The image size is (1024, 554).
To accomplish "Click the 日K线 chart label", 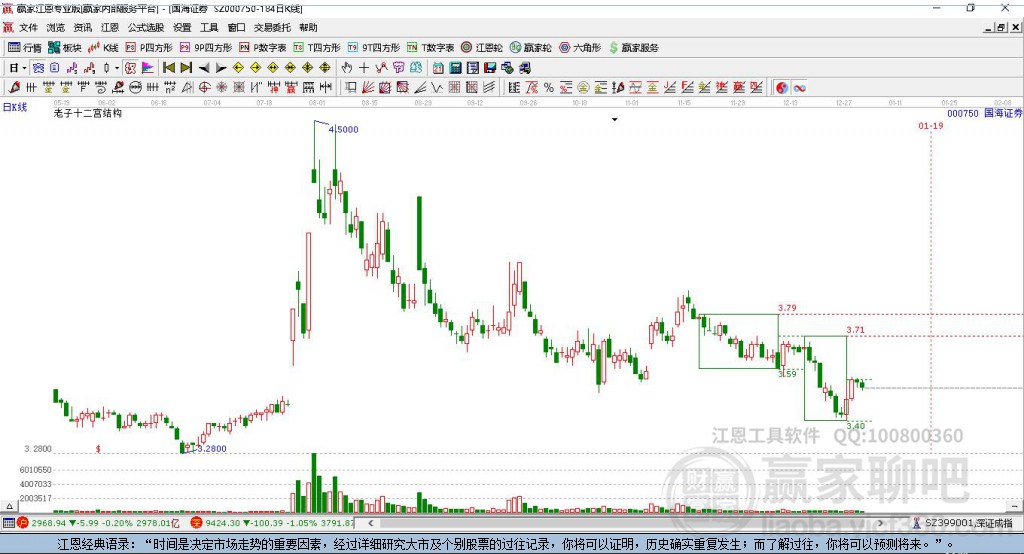I will pos(15,107).
